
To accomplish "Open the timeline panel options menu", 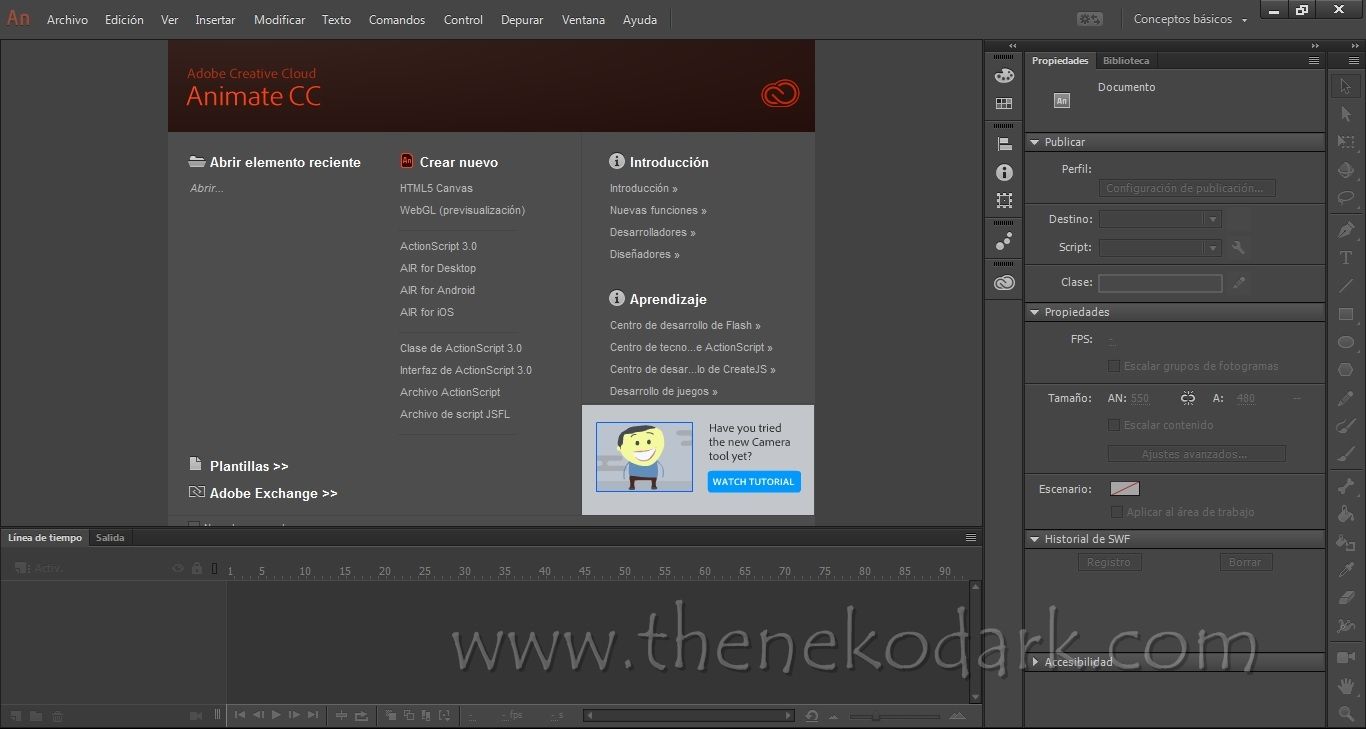I will pos(970,538).
